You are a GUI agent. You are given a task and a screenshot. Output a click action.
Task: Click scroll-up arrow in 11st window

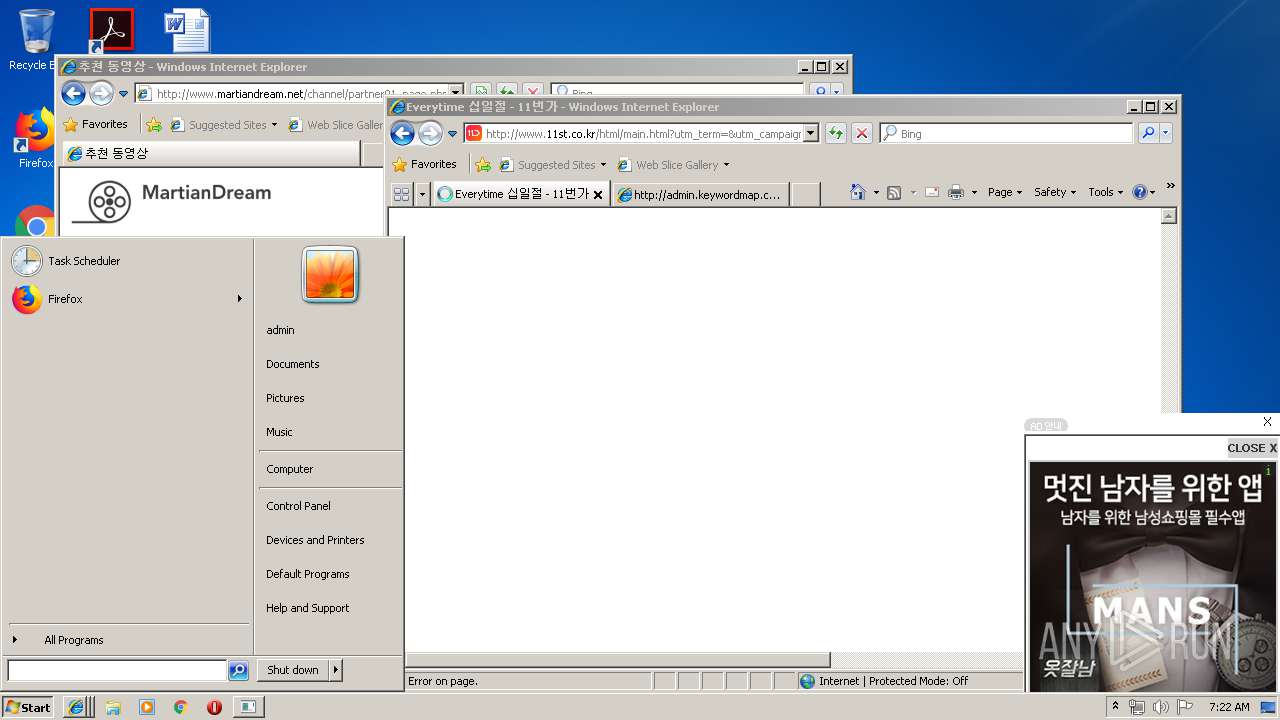coord(1169,216)
